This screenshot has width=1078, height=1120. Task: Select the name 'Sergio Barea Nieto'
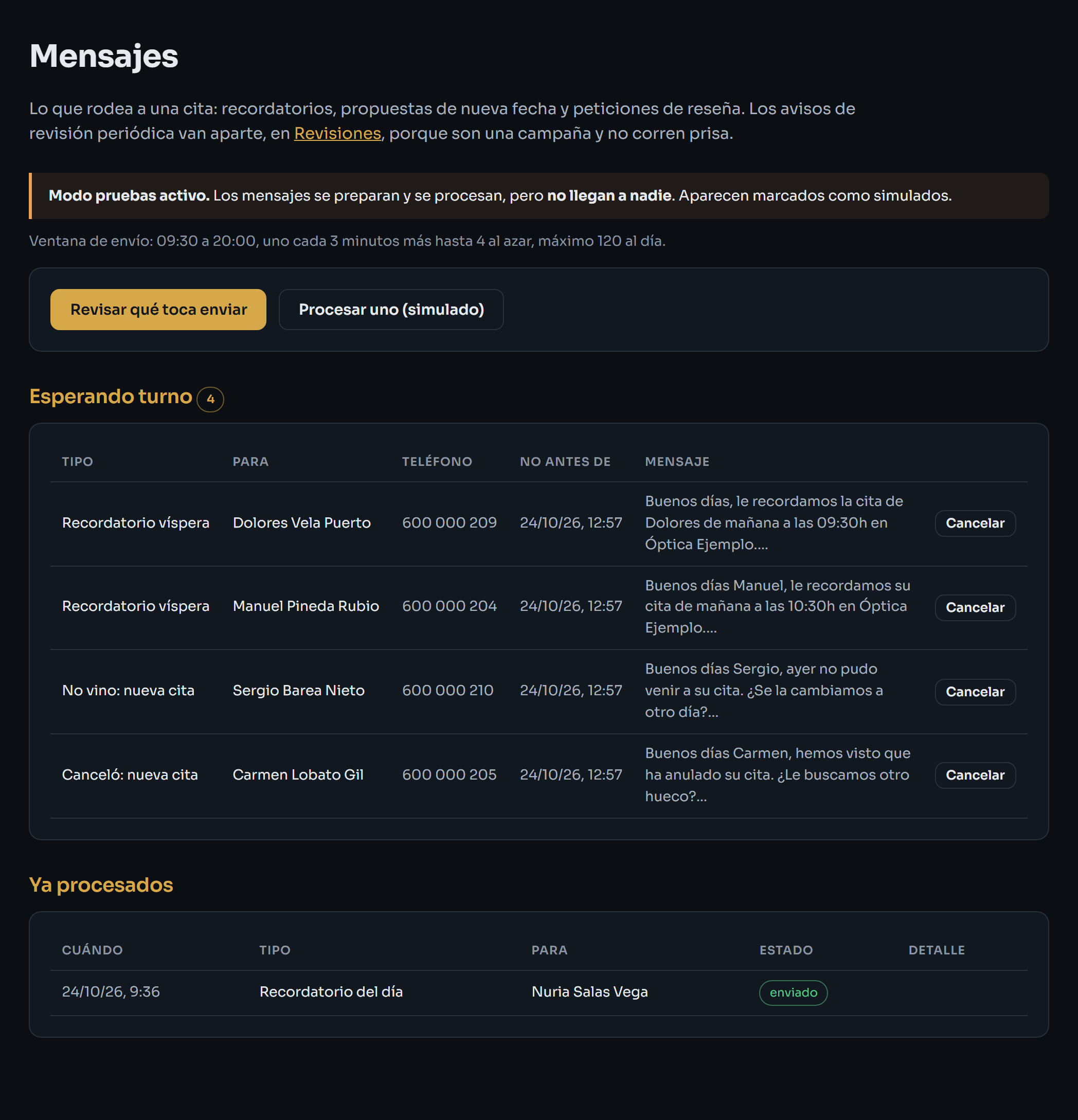(298, 690)
